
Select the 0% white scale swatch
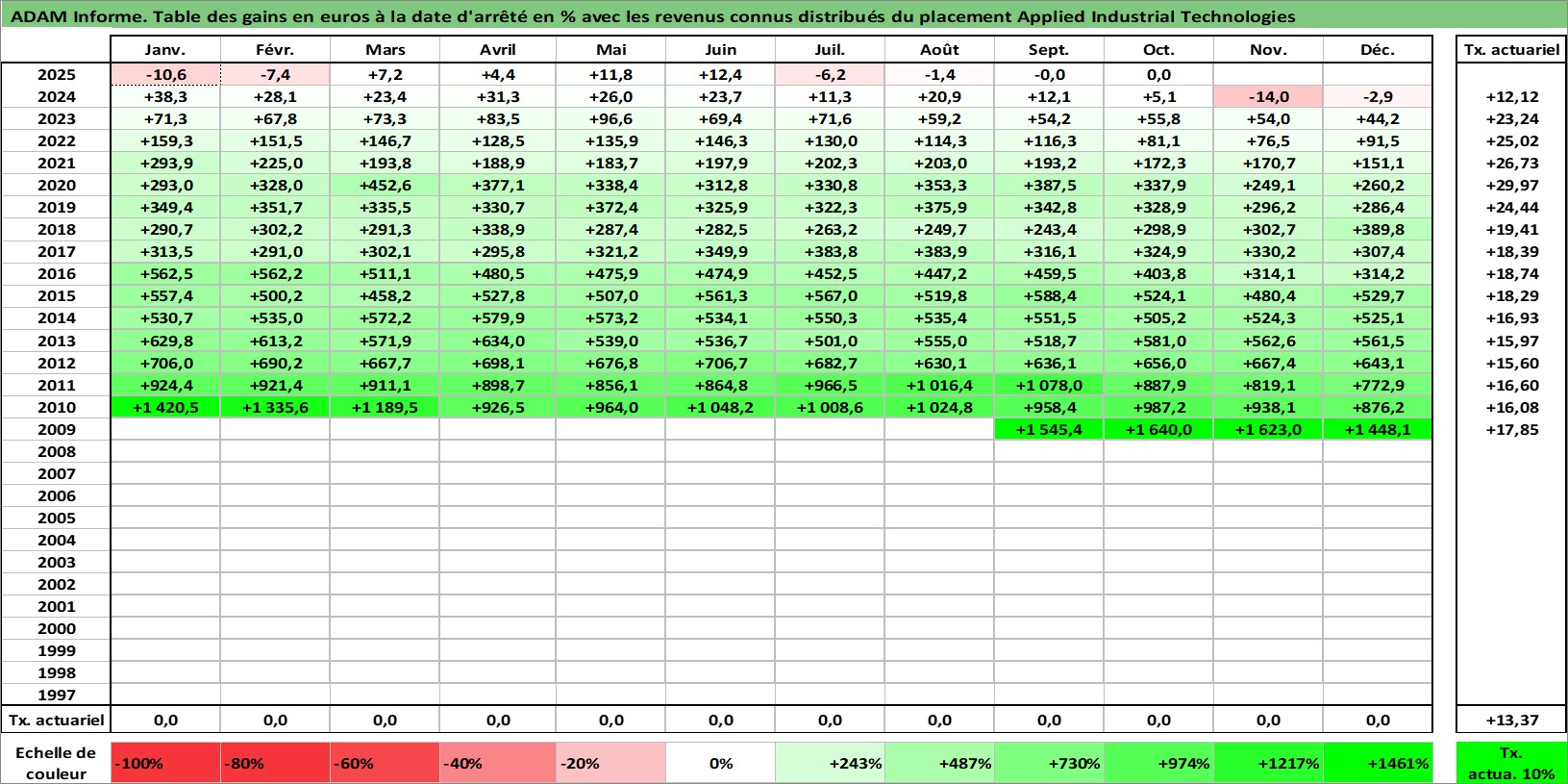[x=720, y=763]
